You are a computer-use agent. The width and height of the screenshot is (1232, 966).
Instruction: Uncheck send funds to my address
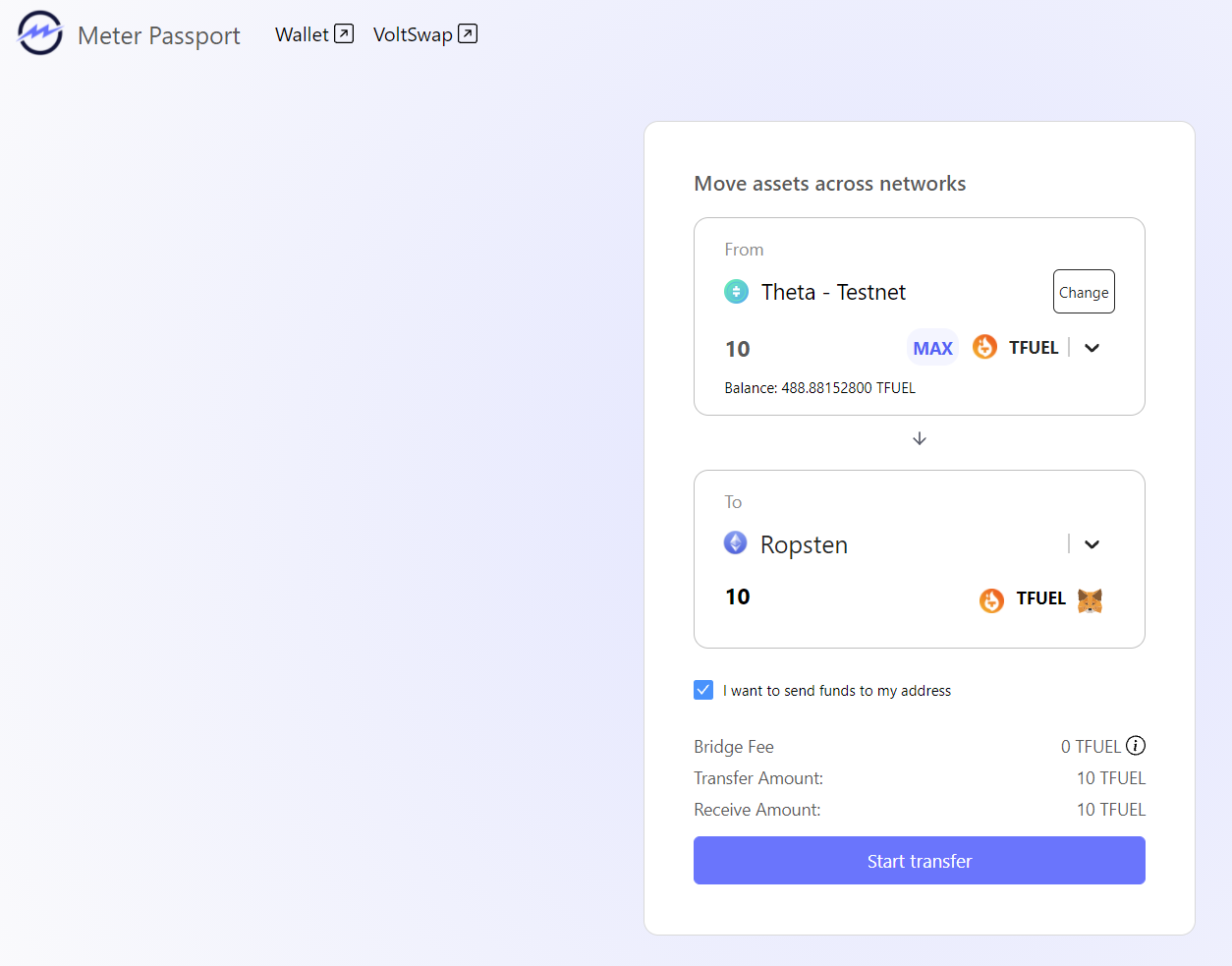coord(703,690)
